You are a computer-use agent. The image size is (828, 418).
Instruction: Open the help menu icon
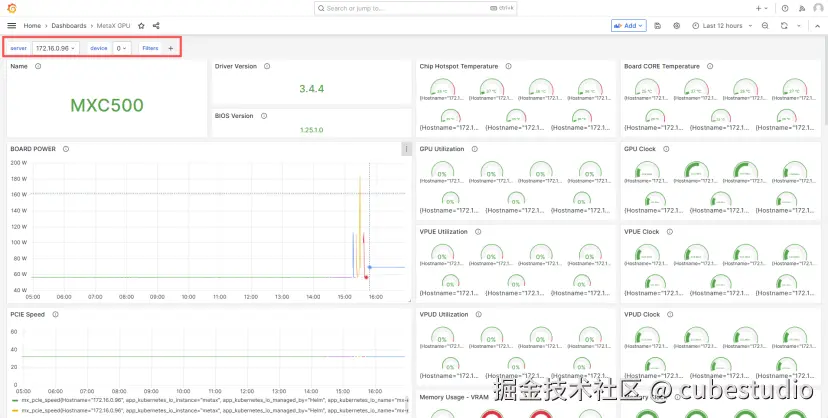[x=785, y=8]
